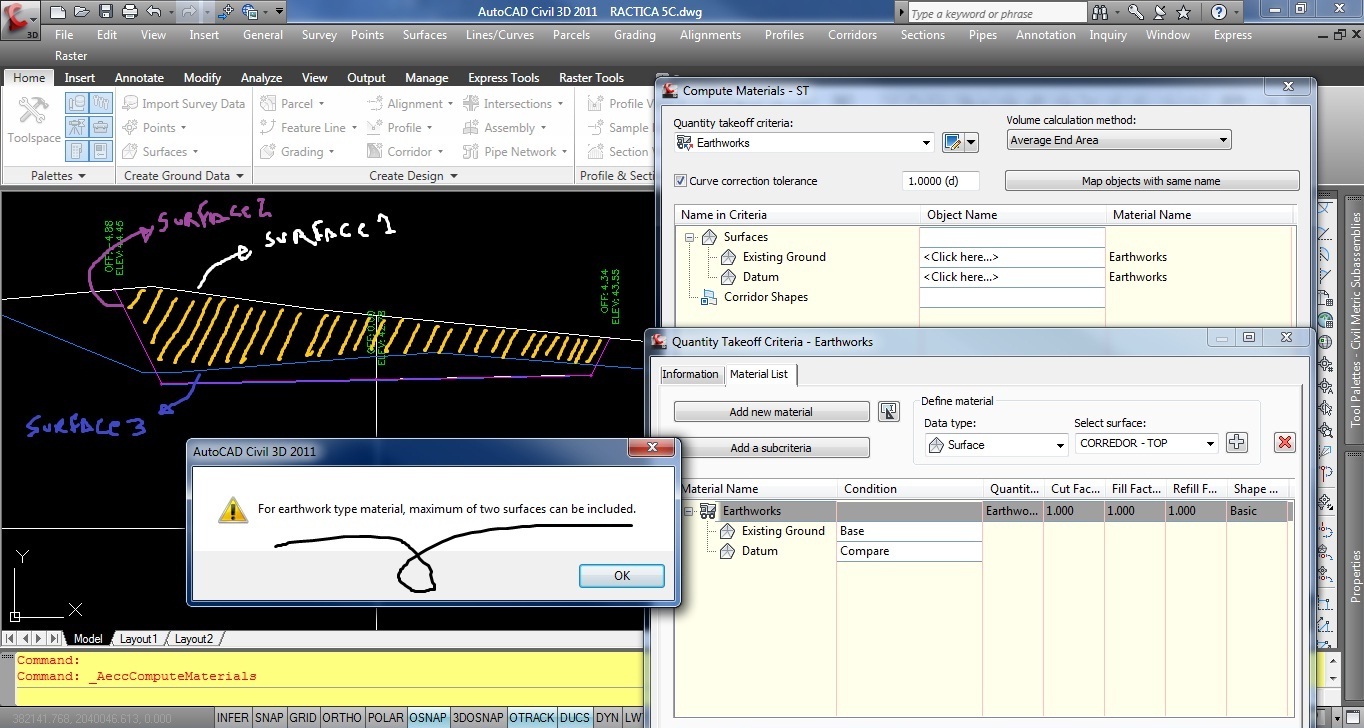Click the edit criteria pencil icon

[953, 142]
